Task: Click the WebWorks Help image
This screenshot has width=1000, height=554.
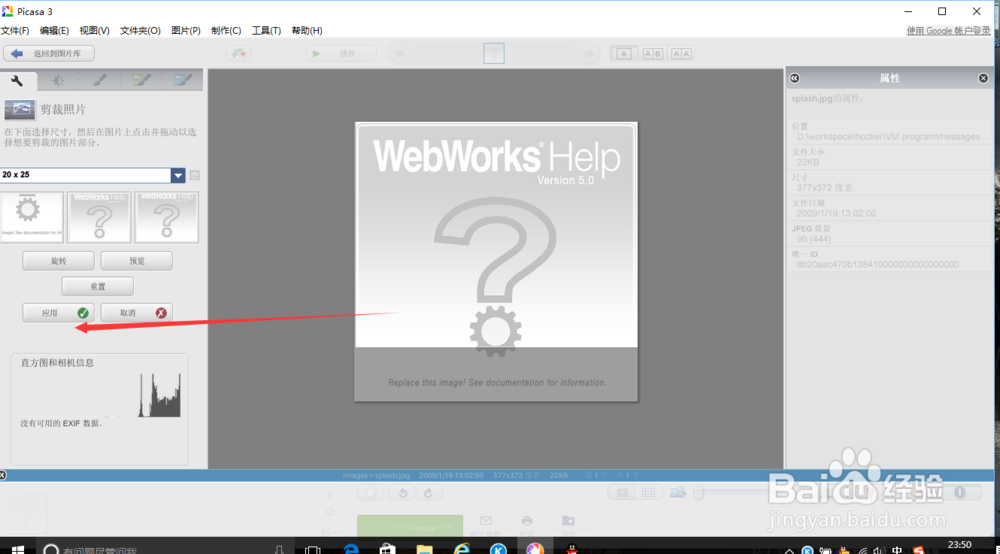Action: point(496,262)
